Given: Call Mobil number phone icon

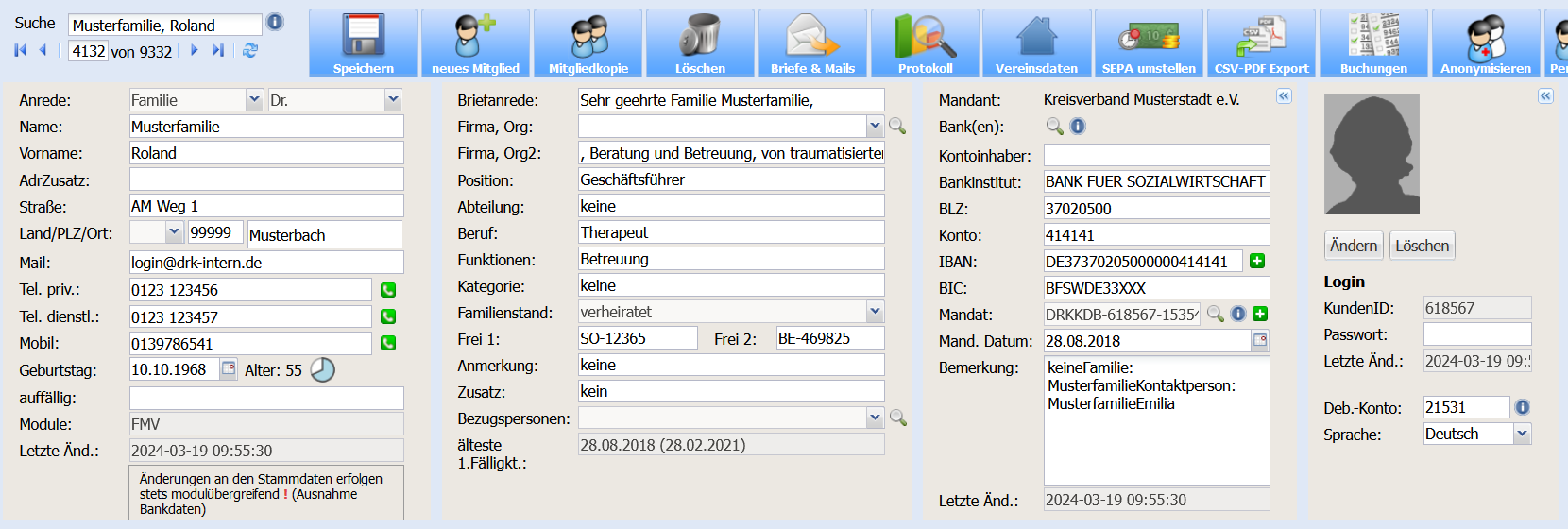Looking at the screenshot, I should tap(388, 343).
